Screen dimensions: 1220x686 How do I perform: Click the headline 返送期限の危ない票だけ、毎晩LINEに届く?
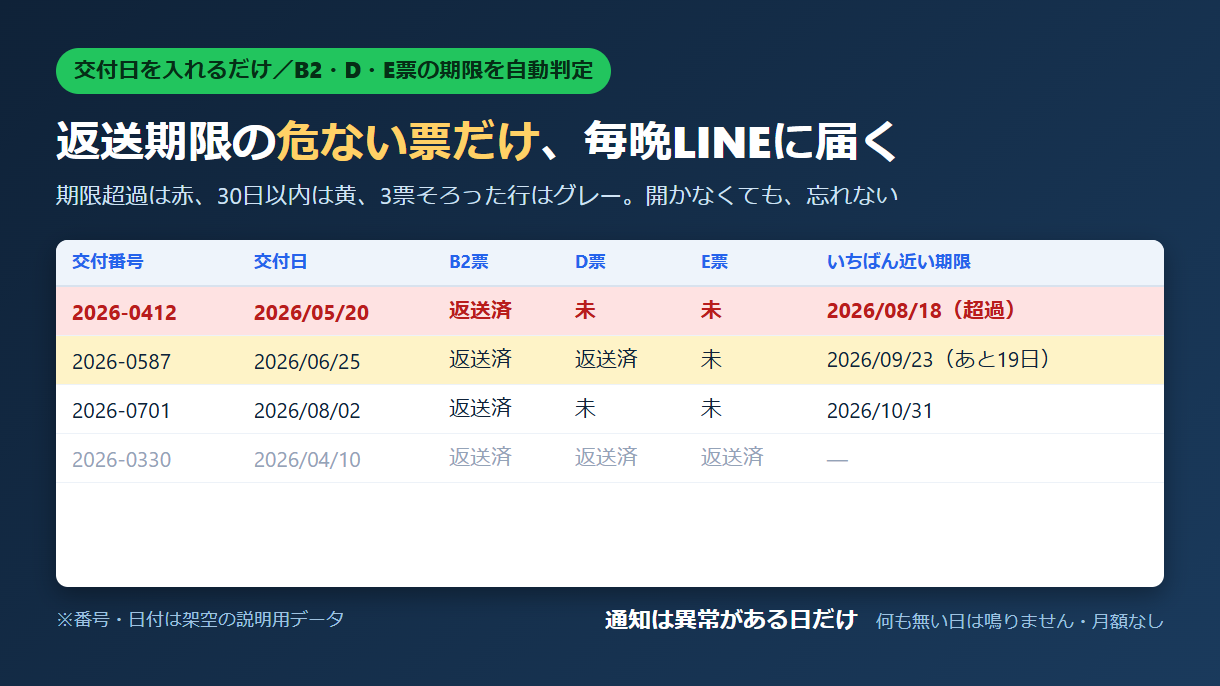pos(478,141)
